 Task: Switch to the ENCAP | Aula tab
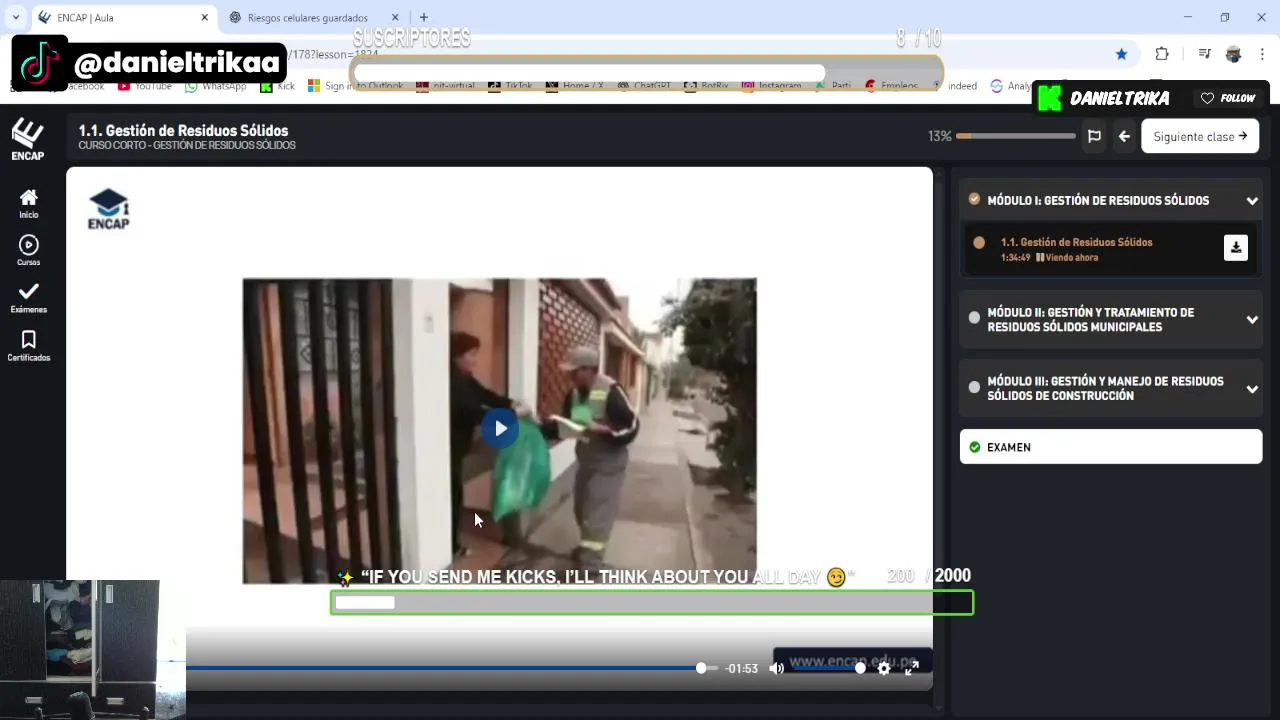[124, 17]
